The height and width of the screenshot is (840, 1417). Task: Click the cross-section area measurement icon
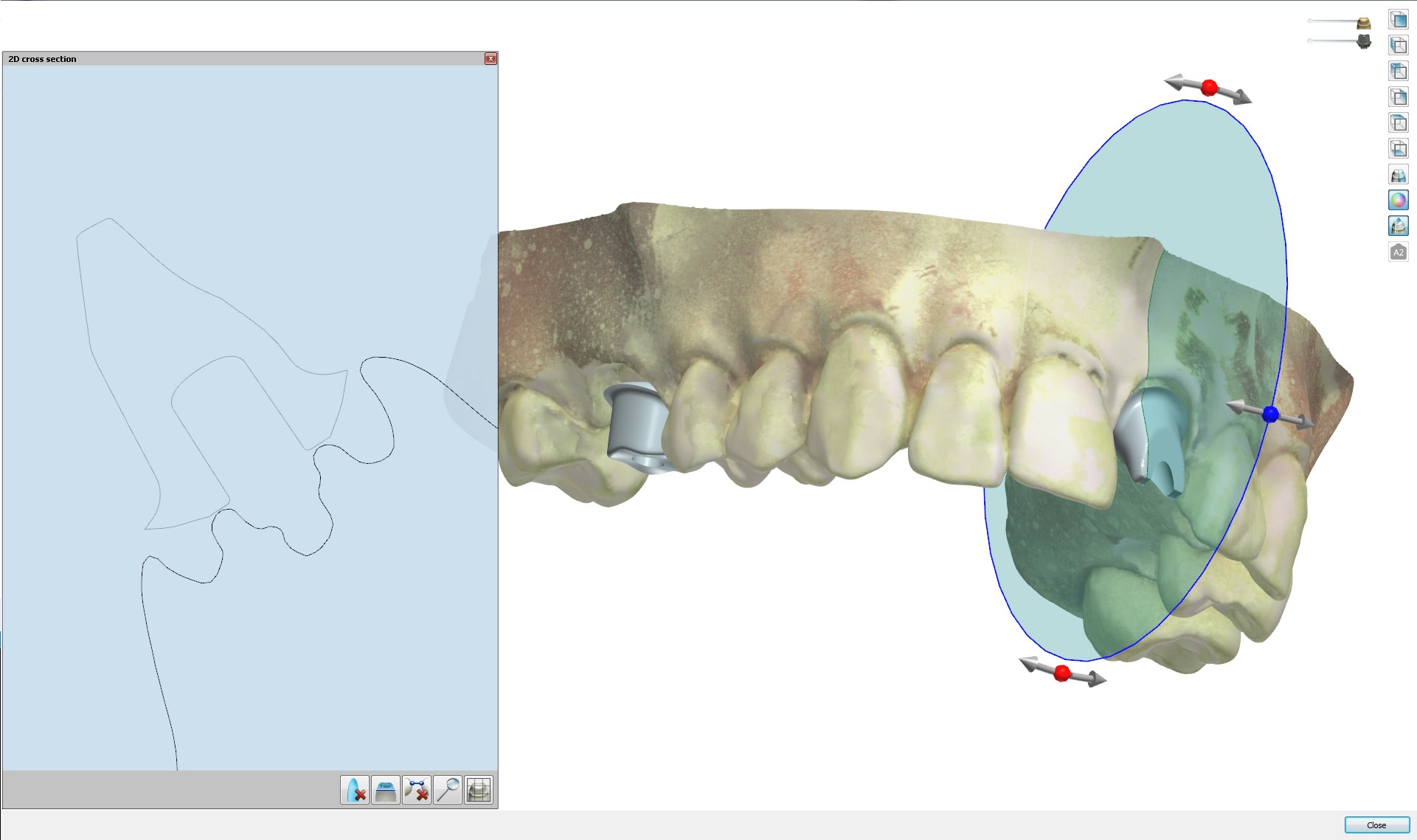click(386, 790)
